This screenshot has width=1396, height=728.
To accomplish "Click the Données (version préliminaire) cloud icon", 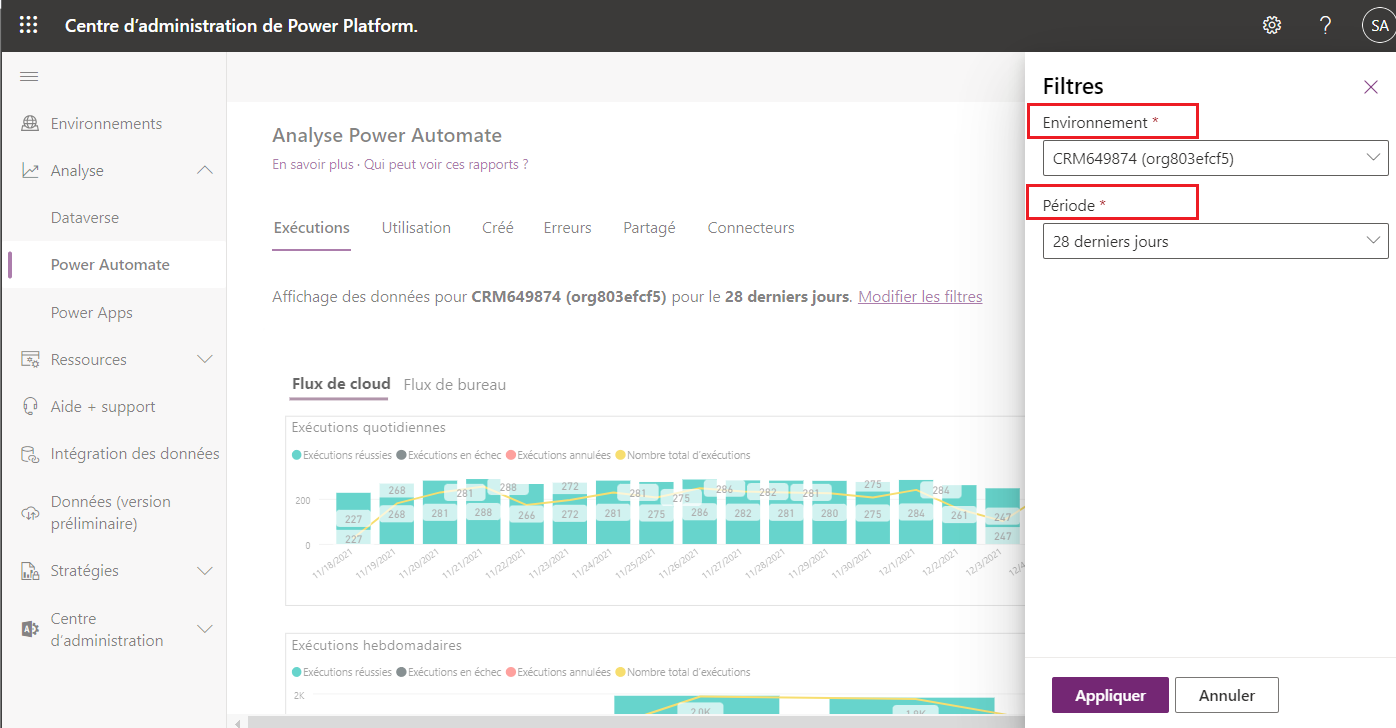I will point(30,513).
